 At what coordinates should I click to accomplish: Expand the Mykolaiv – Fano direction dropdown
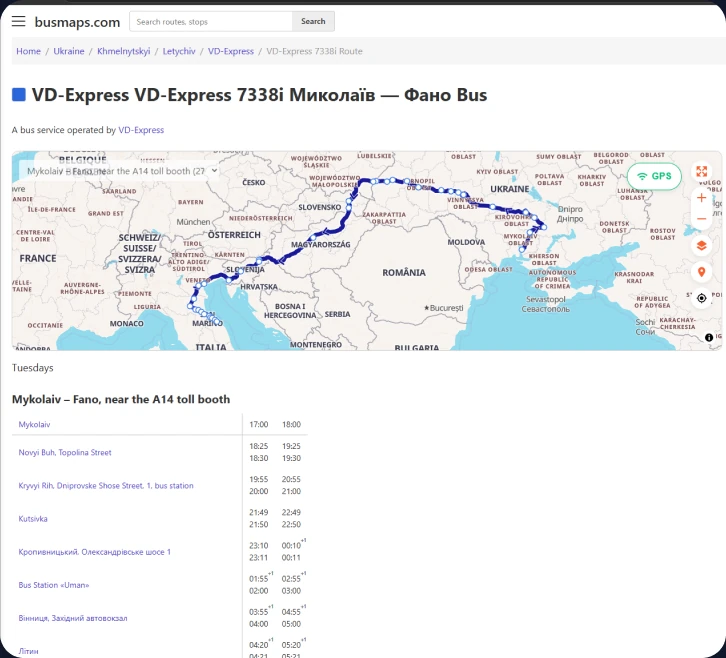tap(120, 171)
